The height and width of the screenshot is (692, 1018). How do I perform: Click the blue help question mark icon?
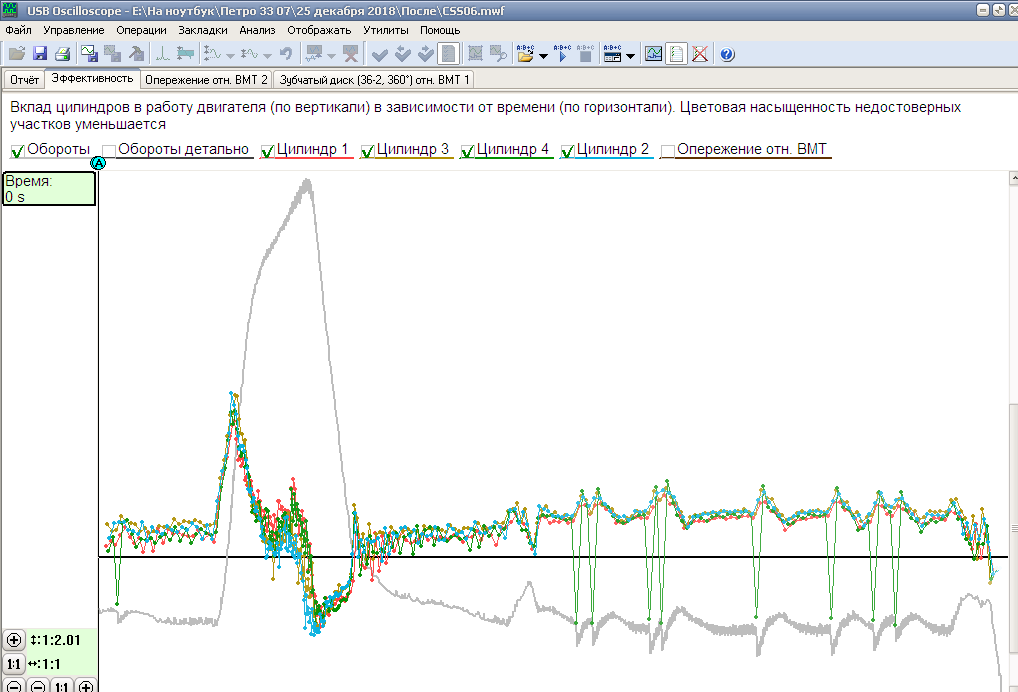pos(727,54)
